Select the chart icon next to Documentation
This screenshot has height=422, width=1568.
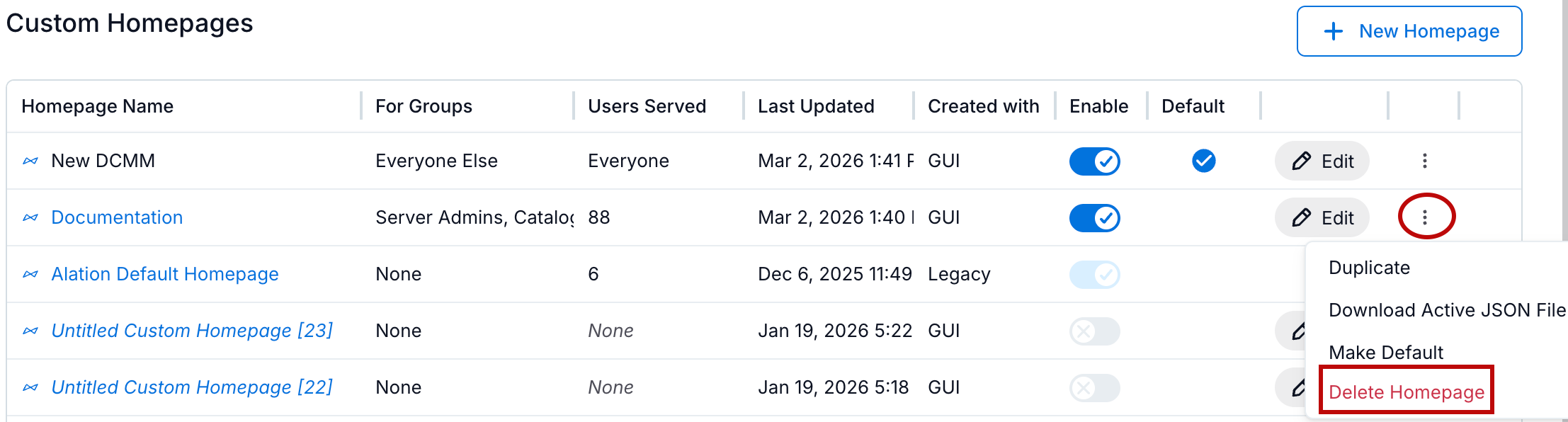30,217
